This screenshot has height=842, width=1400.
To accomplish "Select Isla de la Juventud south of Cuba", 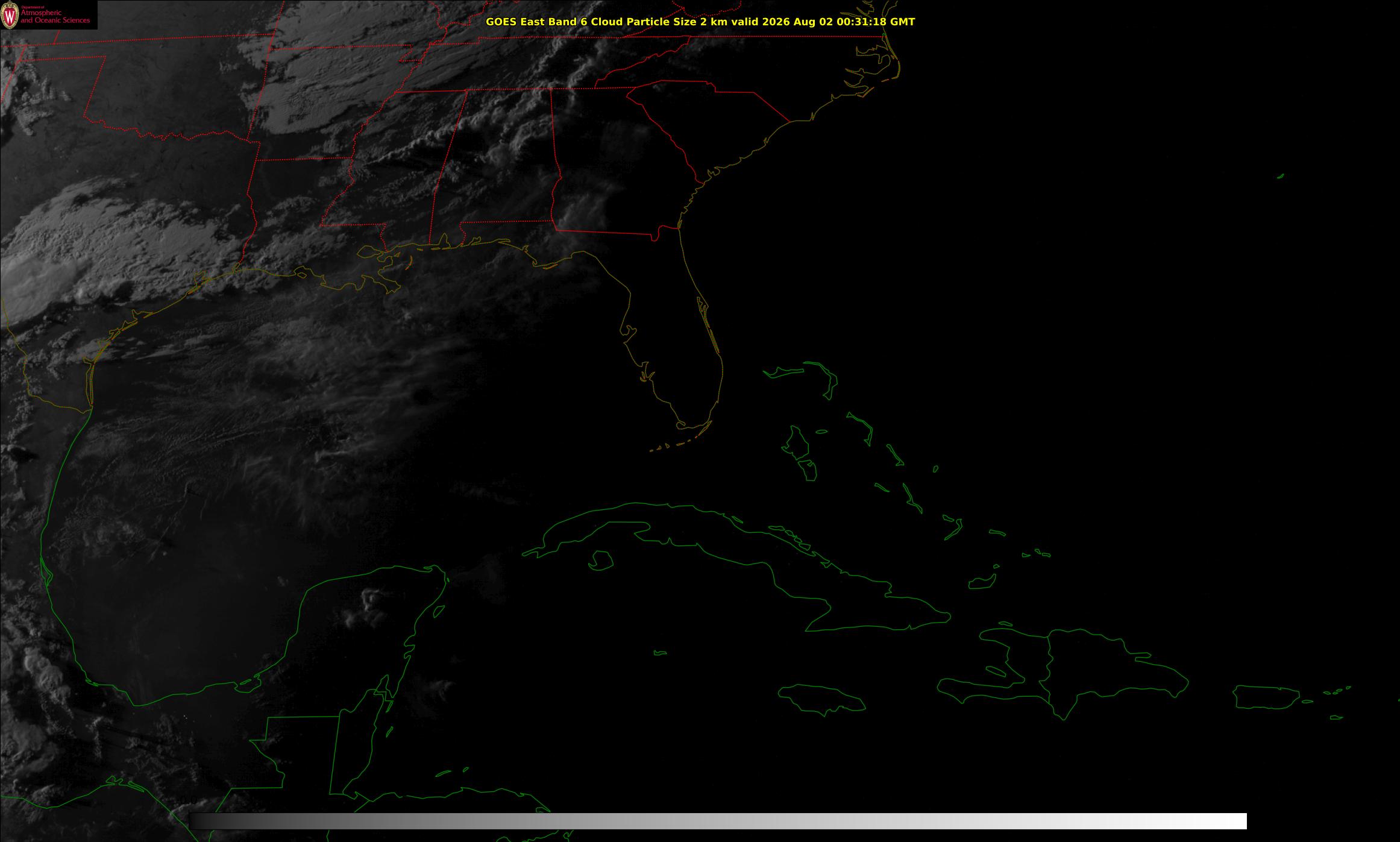I will [601, 561].
